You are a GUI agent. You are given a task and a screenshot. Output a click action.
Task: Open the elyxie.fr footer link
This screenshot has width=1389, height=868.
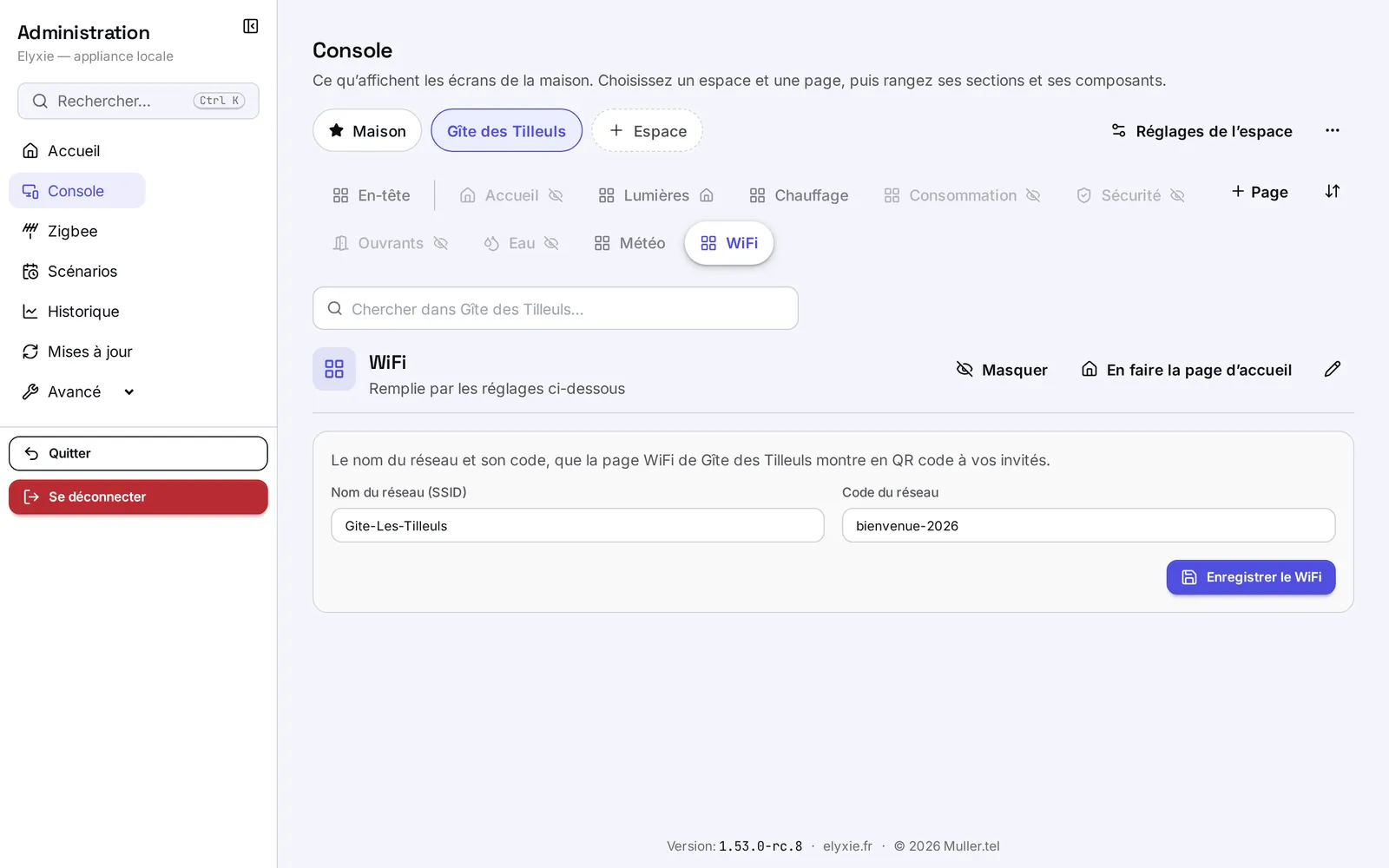pyautogui.click(x=847, y=846)
